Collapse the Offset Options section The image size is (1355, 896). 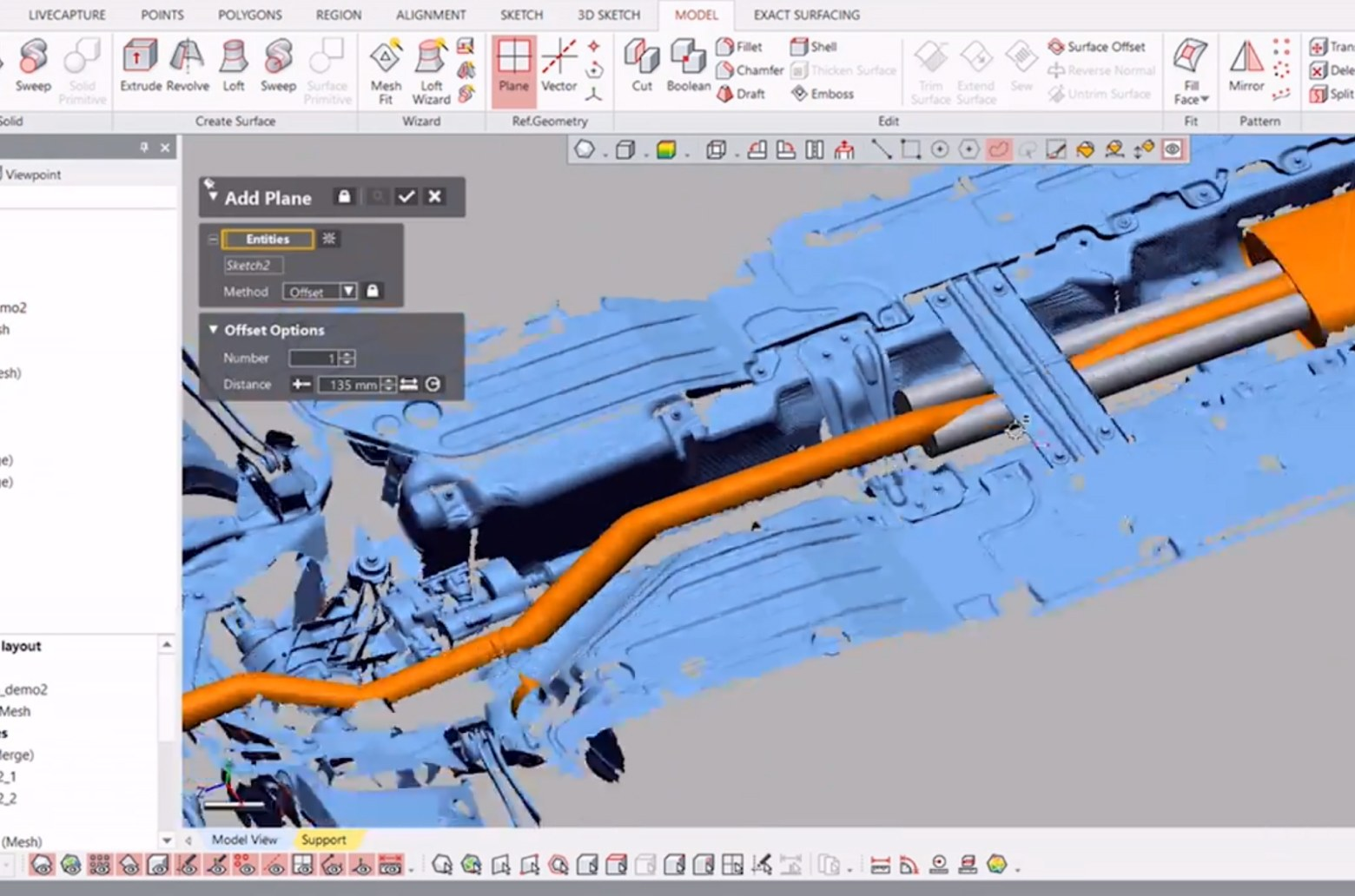[214, 330]
